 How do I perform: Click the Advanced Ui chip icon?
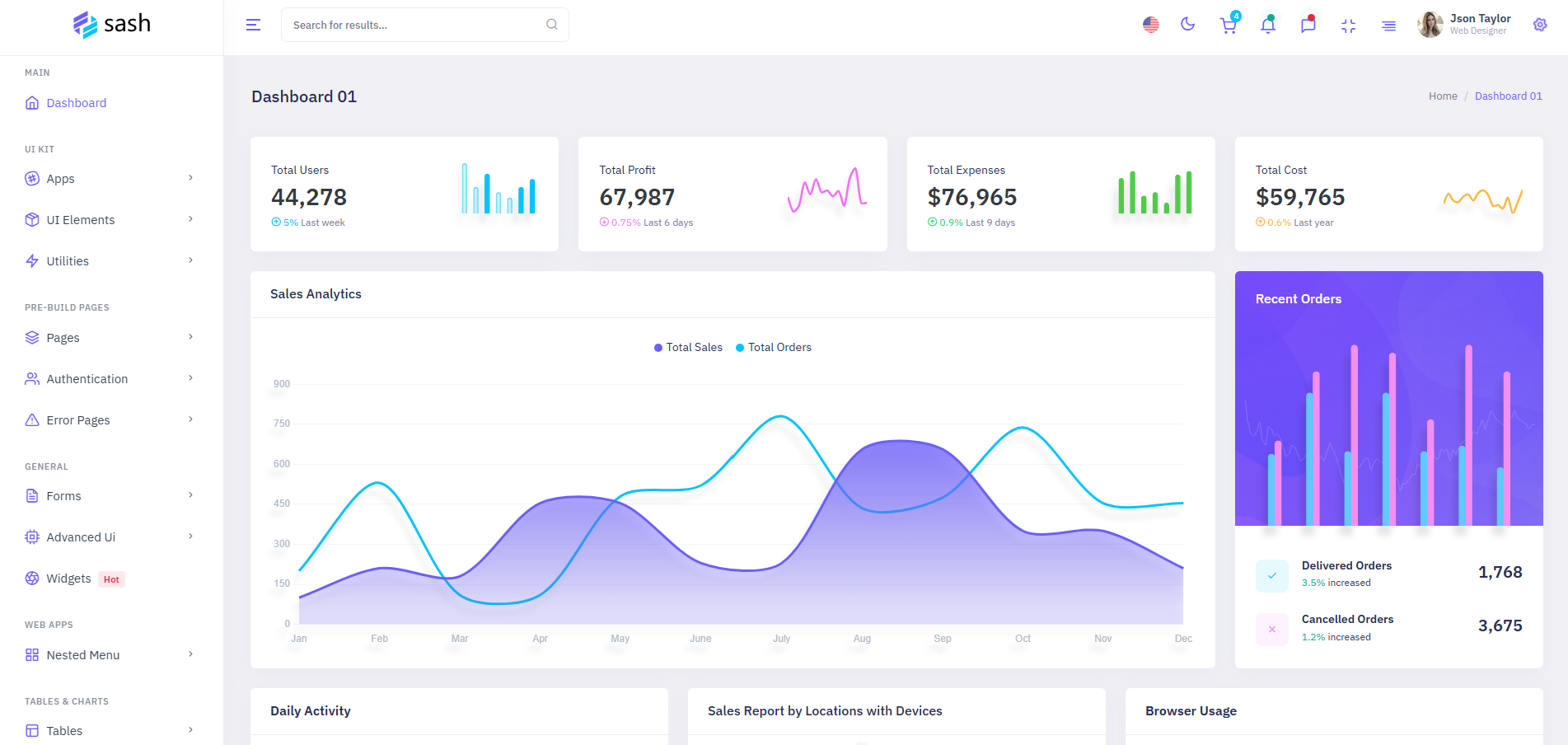click(32, 537)
